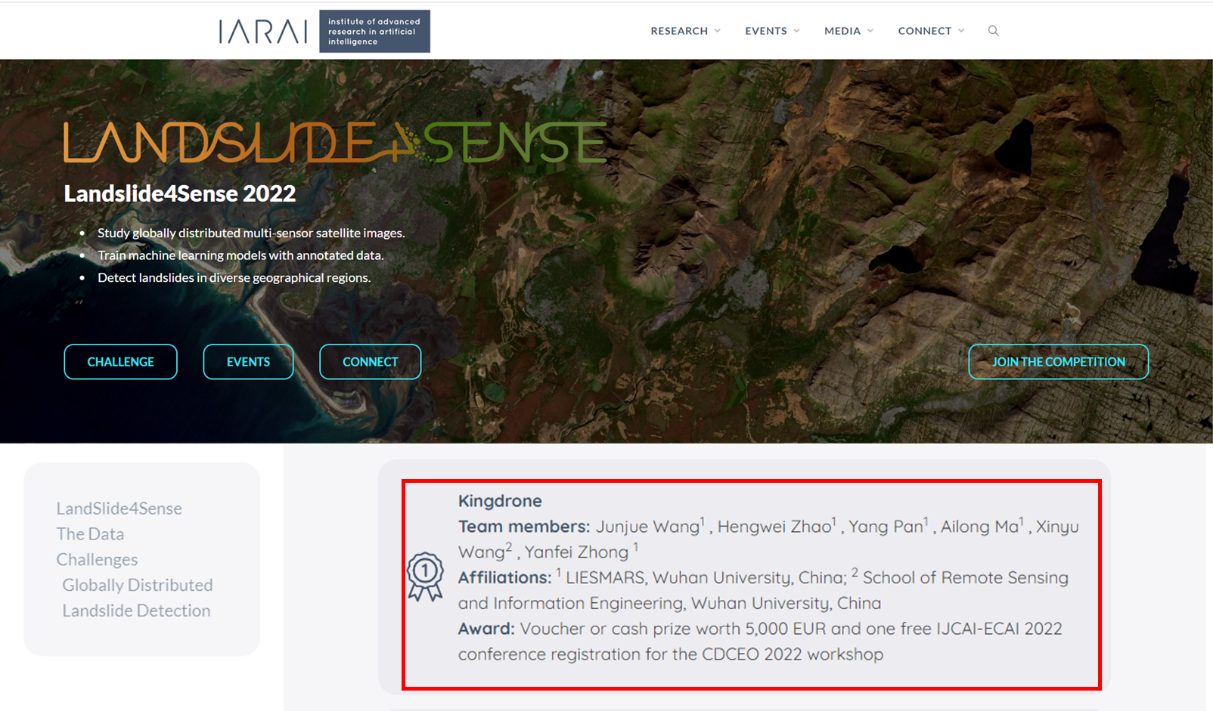
Task: Click the institute tagline badge beside IARAI logo
Action: pyautogui.click(x=375, y=31)
